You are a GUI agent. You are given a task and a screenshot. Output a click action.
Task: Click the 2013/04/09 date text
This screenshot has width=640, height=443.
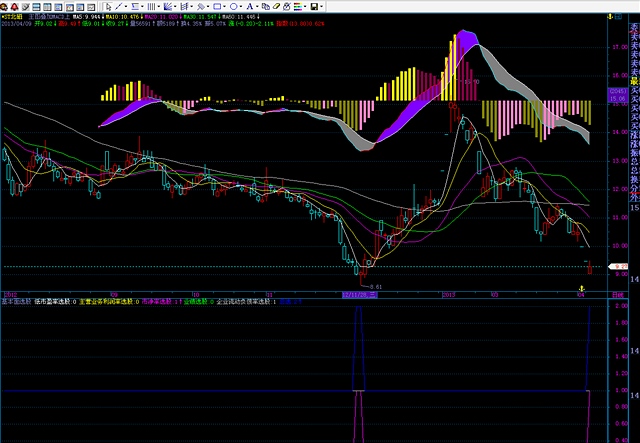16,24
